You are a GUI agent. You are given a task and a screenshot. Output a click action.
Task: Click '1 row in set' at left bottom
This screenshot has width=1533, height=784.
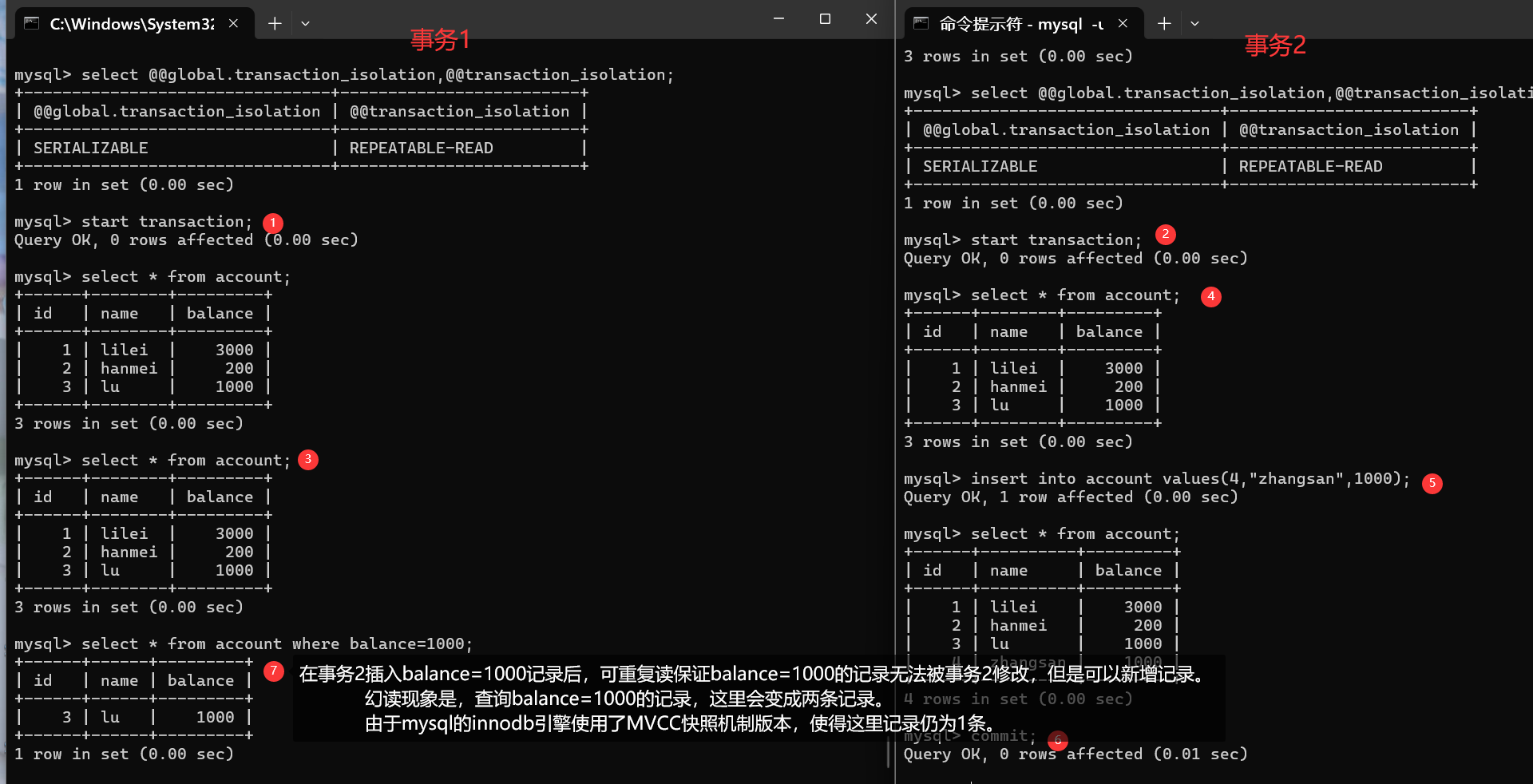(x=124, y=754)
